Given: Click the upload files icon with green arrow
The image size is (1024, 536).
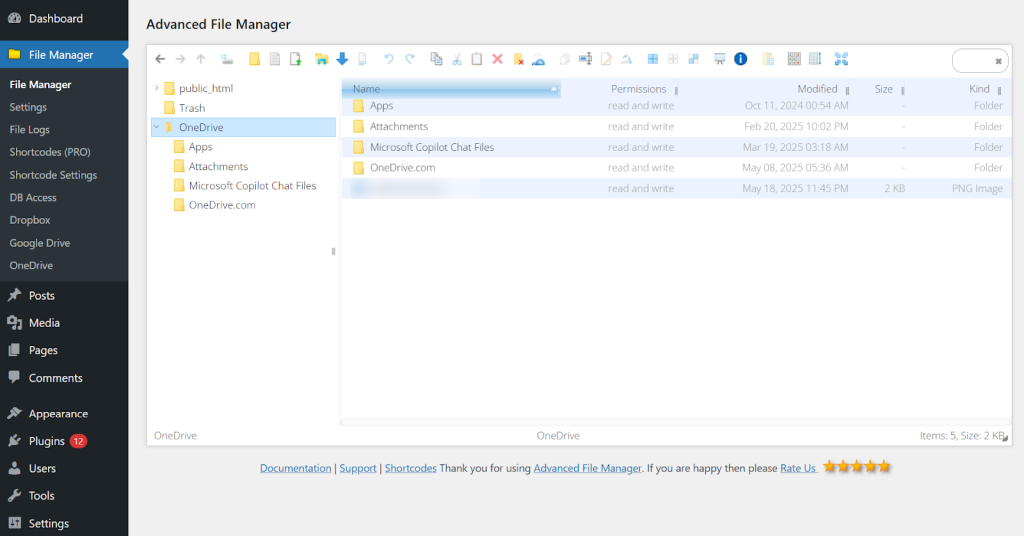Looking at the screenshot, I should tap(296, 59).
